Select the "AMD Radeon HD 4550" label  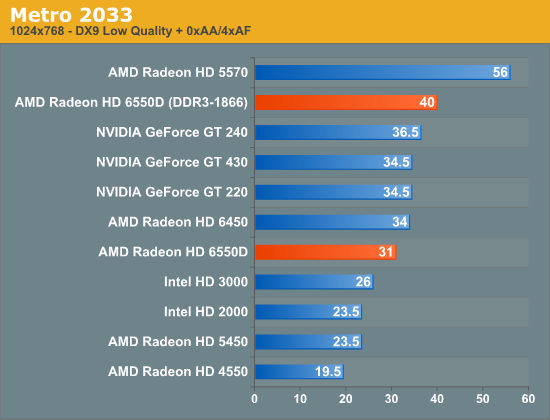(x=178, y=372)
